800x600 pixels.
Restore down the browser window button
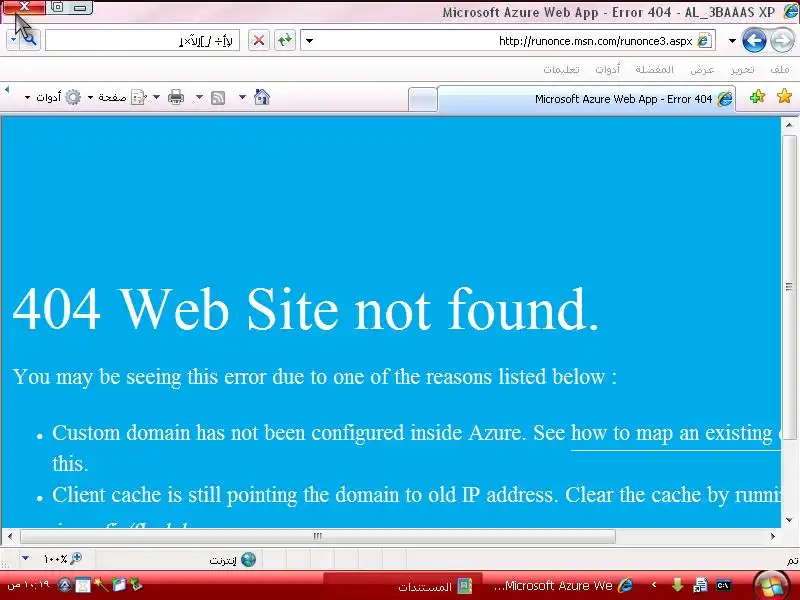click(58, 7)
